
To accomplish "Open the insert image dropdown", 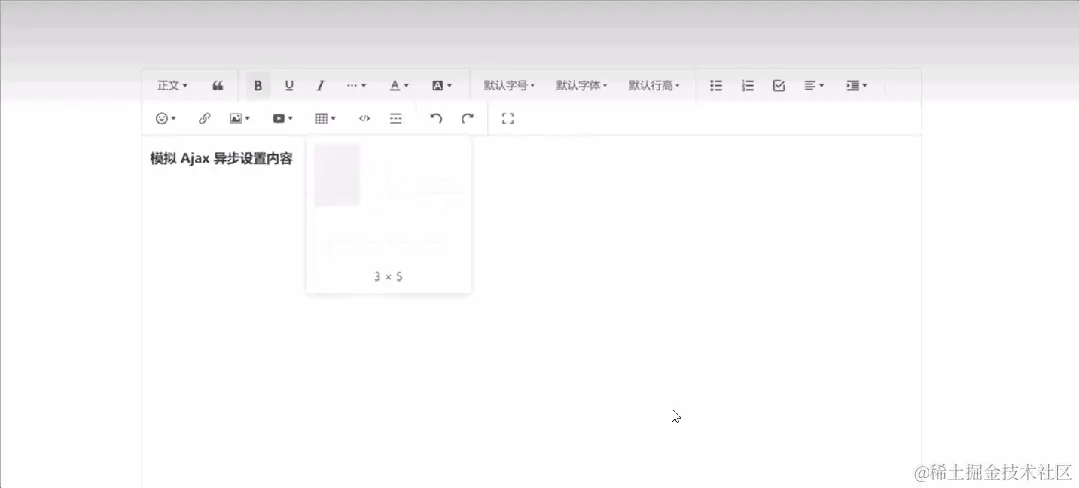I will point(239,118).
